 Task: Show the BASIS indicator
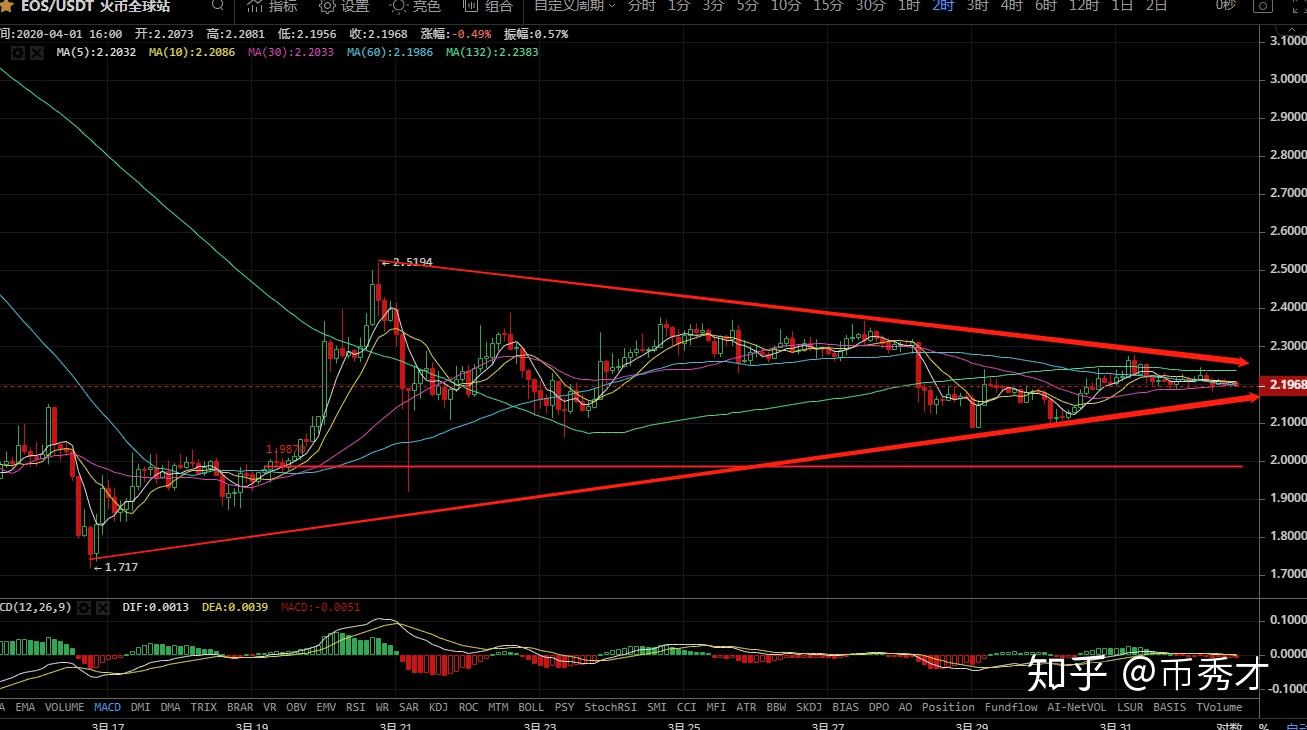1169,707
